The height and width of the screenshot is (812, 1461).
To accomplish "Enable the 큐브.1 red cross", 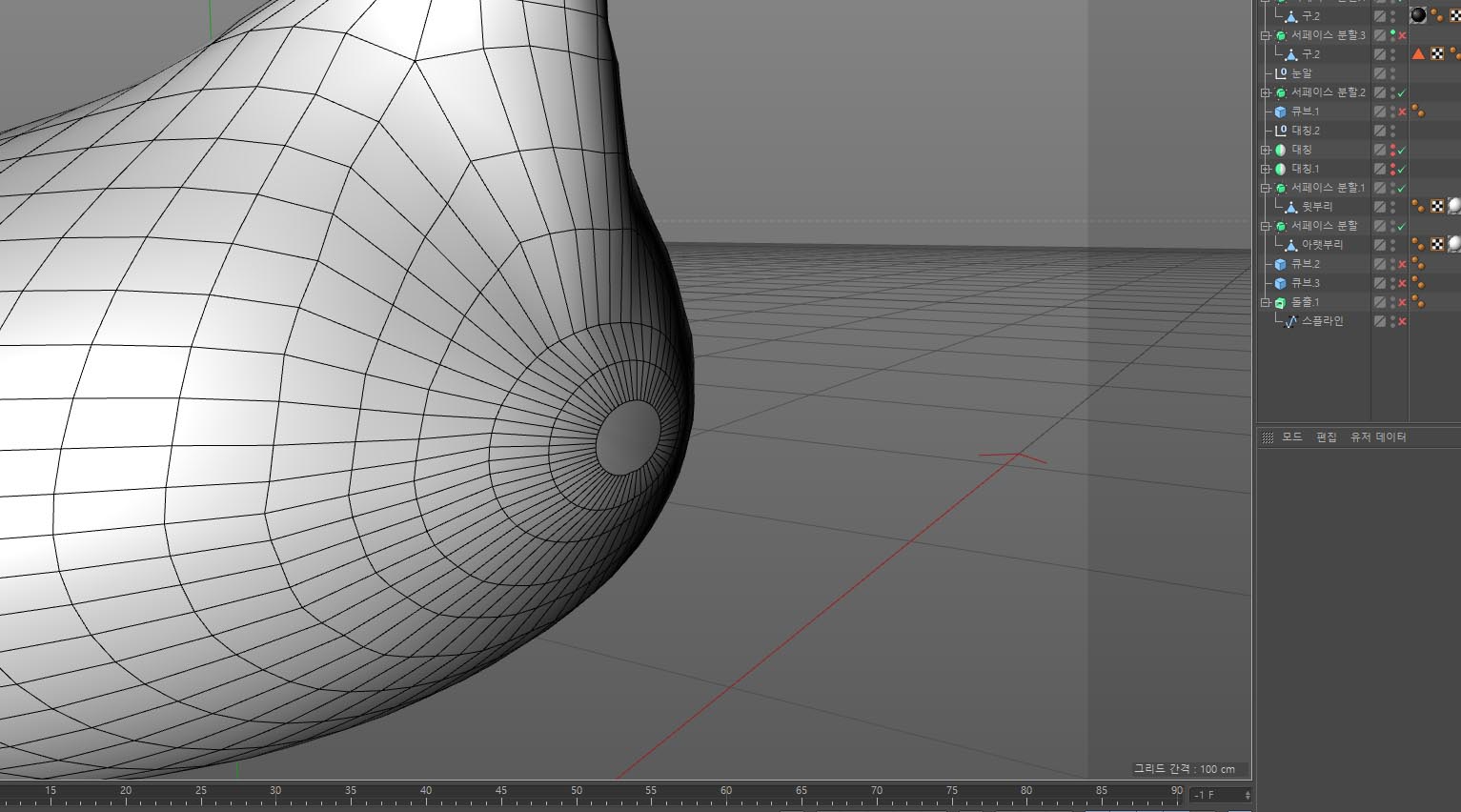I will 1402,112.
